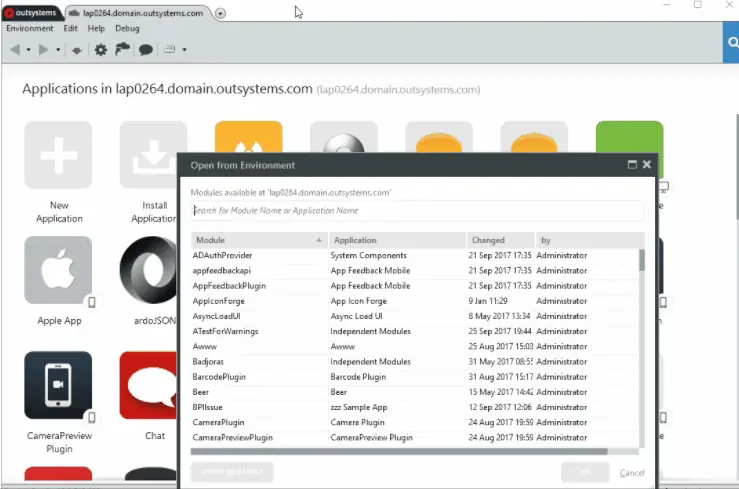
Task: Click the screen icon in the toolbar
Action: 170,49
